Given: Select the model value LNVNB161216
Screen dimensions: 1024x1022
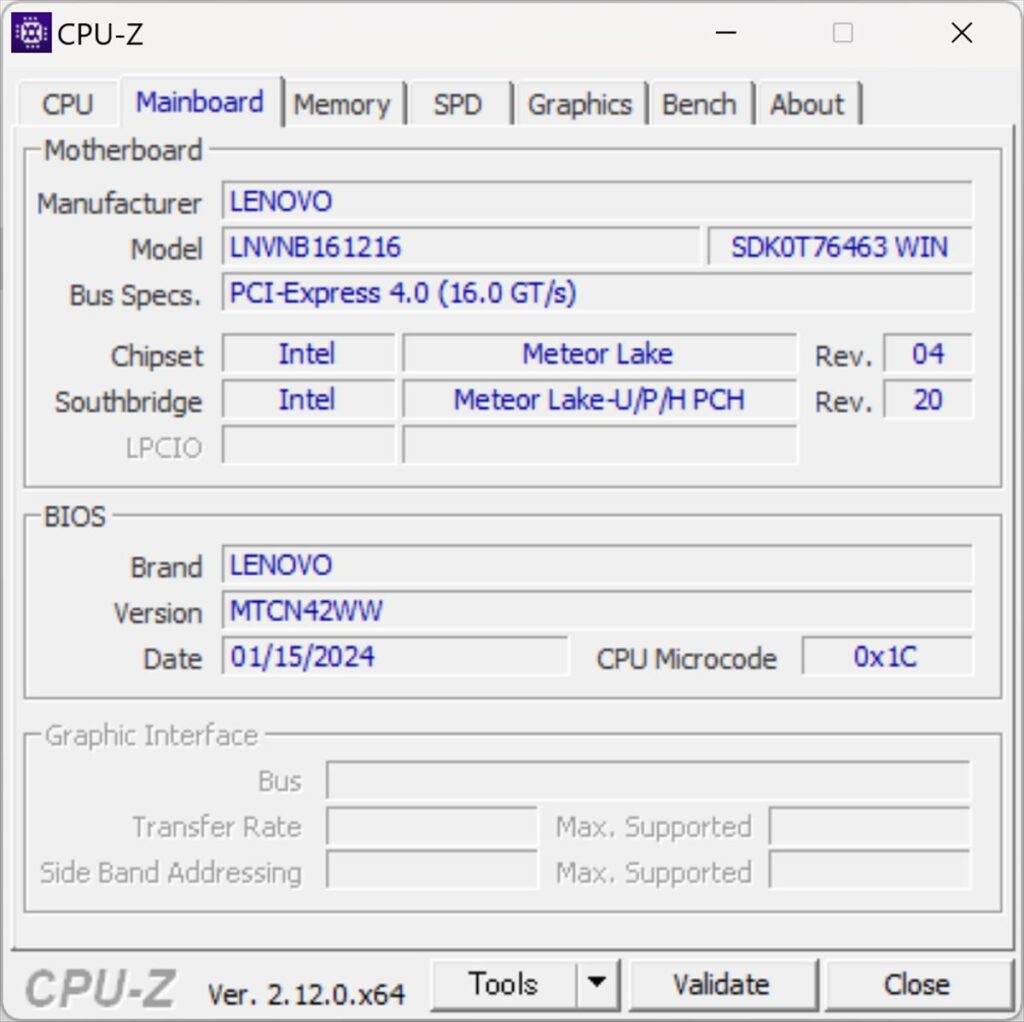Looking at the screenshot, I should (460, 247).
